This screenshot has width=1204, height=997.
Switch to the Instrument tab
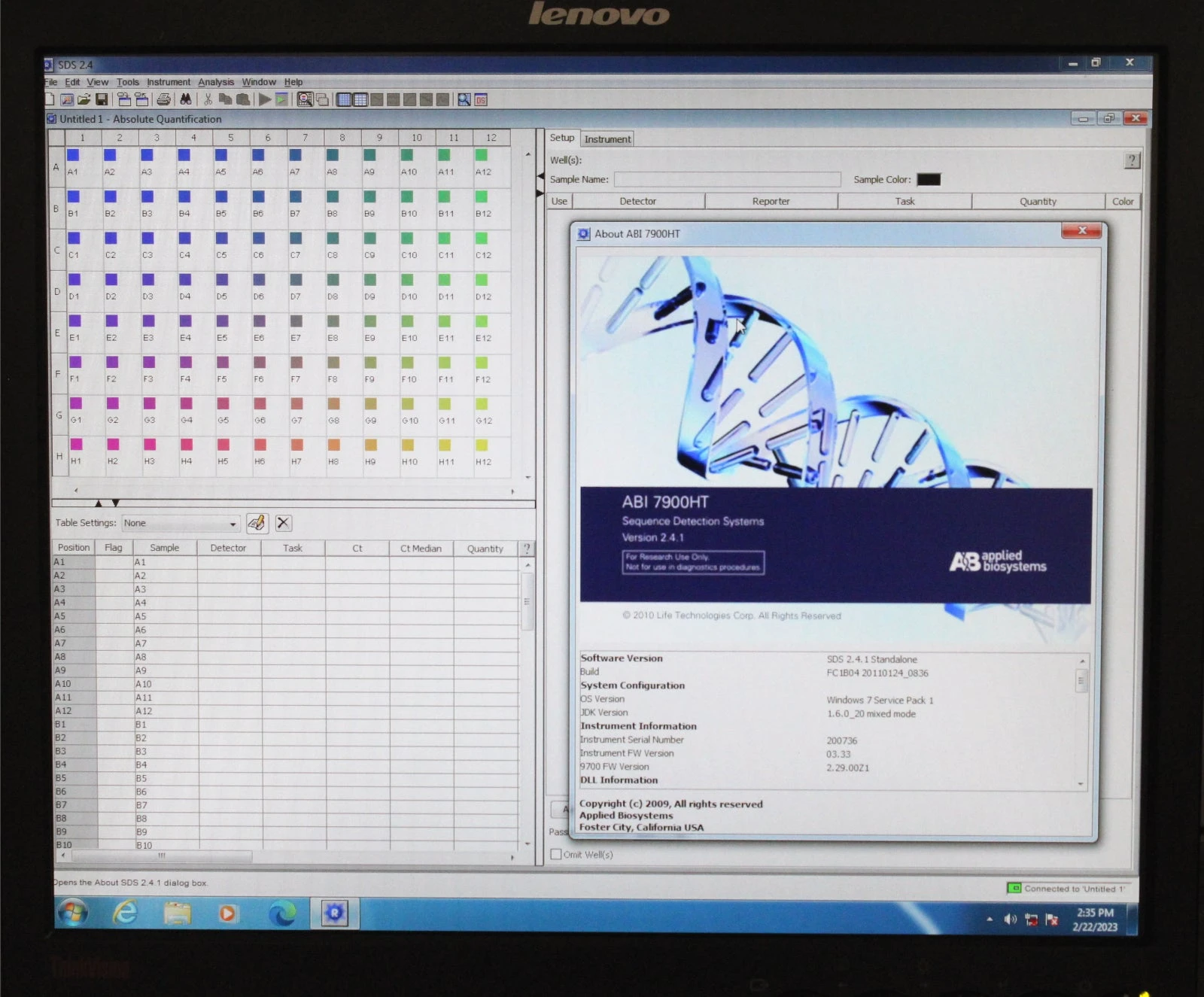coord(607,139)
